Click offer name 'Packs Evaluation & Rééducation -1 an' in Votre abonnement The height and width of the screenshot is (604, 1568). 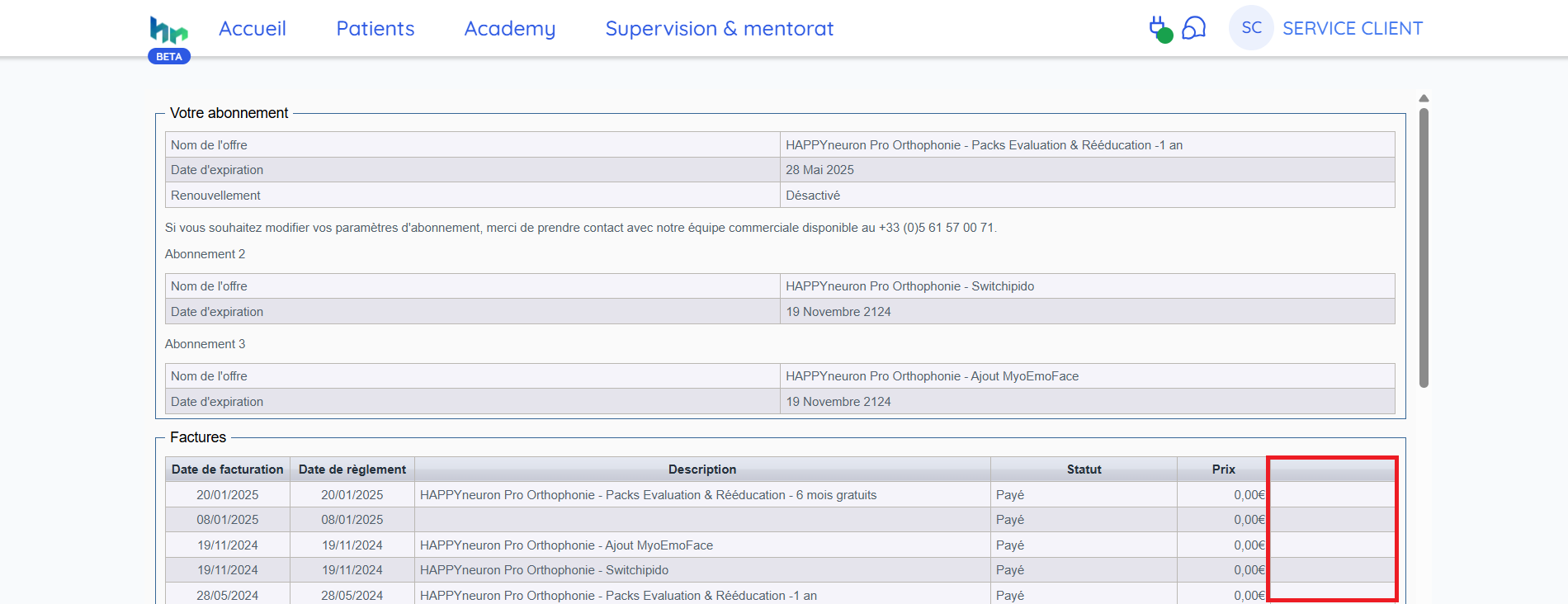[984, 145]
